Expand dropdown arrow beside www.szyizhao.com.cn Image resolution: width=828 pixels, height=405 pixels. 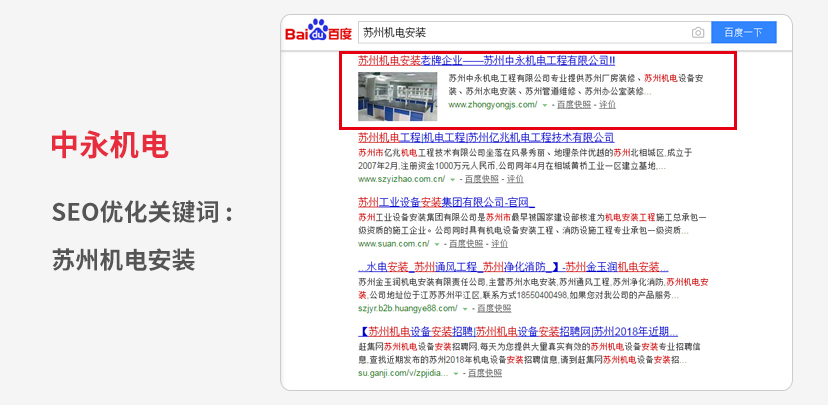tap(453, 180)
